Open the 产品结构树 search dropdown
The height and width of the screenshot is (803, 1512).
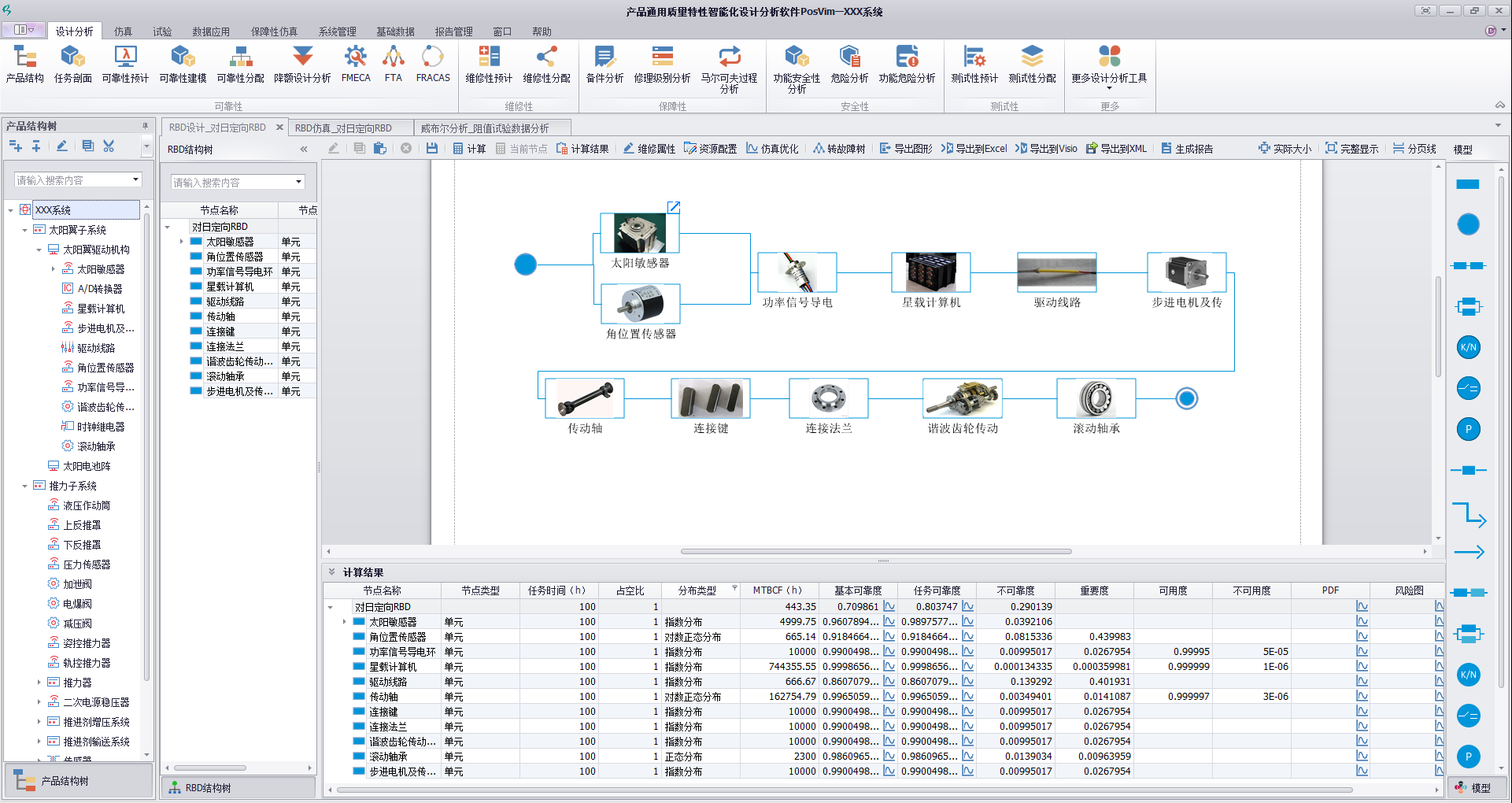point(135,179)
